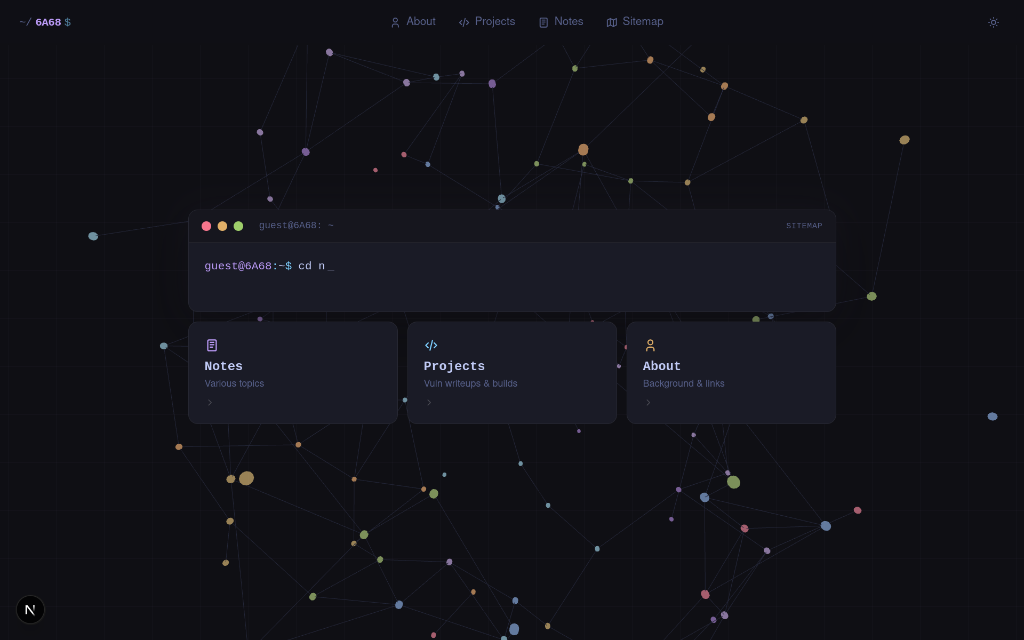Open the About nav link
1024x640 pixels.
point(413,22)
